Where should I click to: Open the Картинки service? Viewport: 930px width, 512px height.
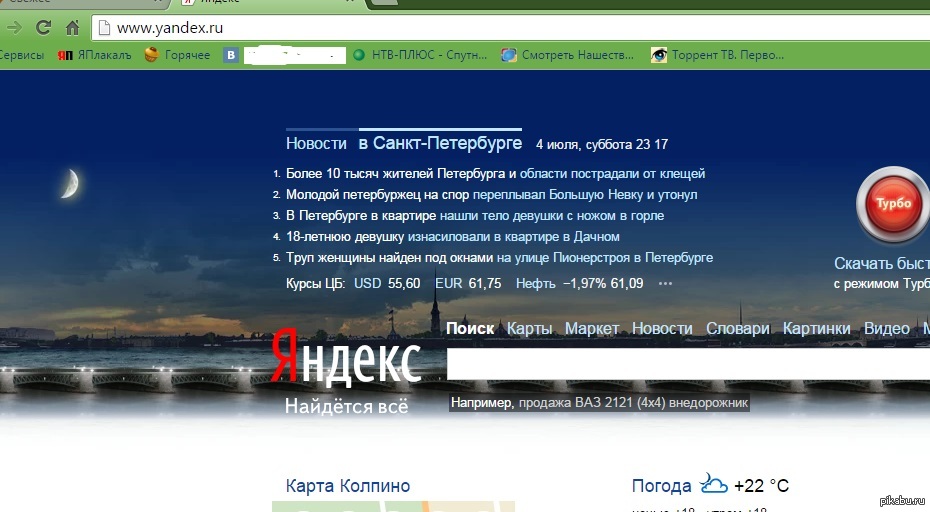(817, 329)
